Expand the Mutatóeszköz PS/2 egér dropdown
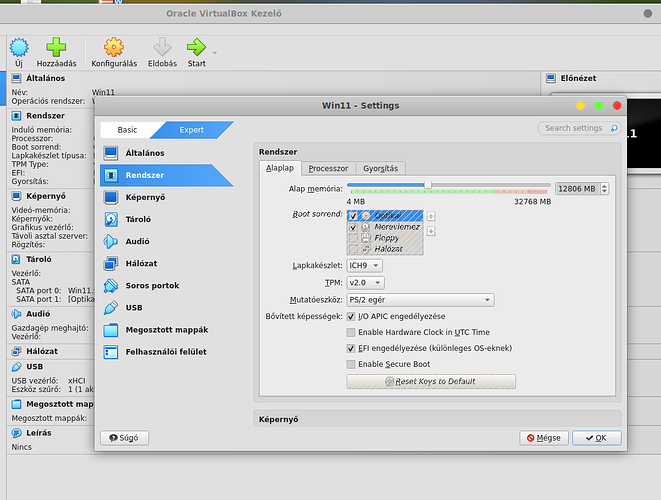 coord(420,299)
